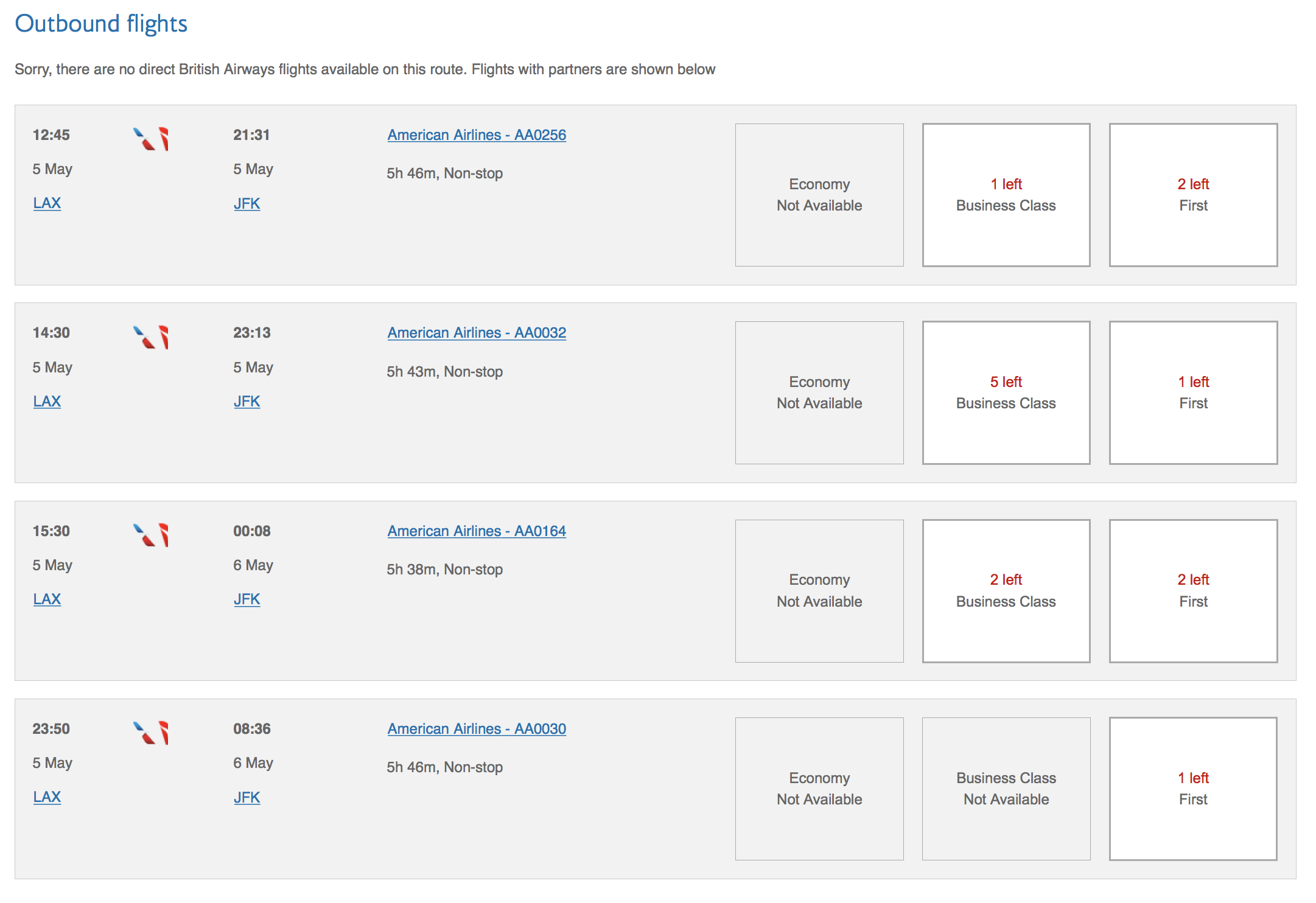Open American Airlines - AA0032 flight link
Viewport: 1316px width, 903px height.
click(x=477, y=333)
